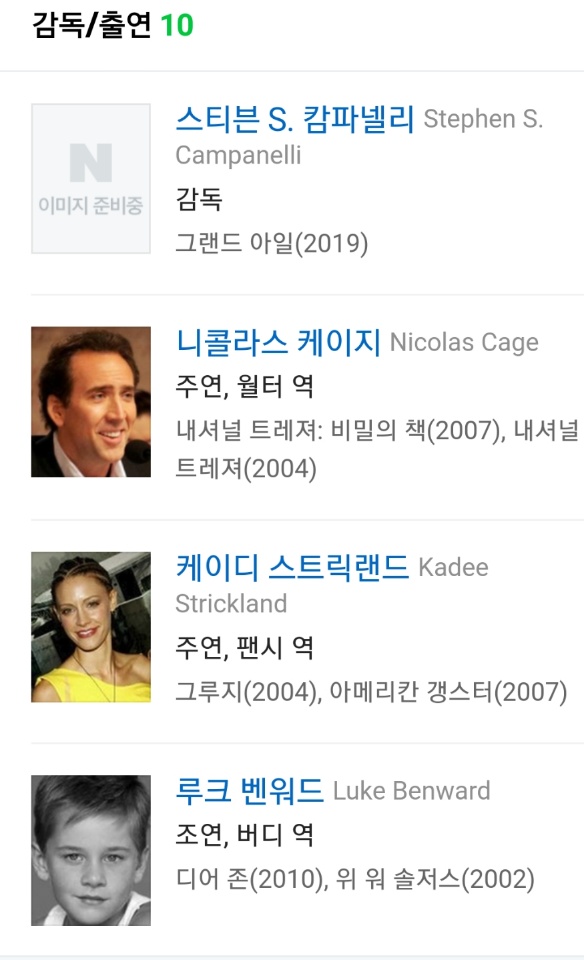Select 그루지(2004) film text

pyautogui.click(x=248, y=692)
